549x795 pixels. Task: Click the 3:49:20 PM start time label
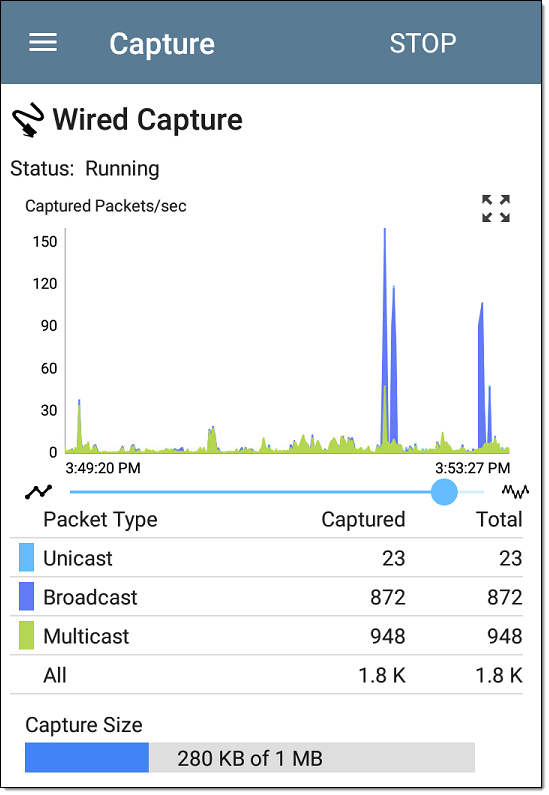(103, 467)
